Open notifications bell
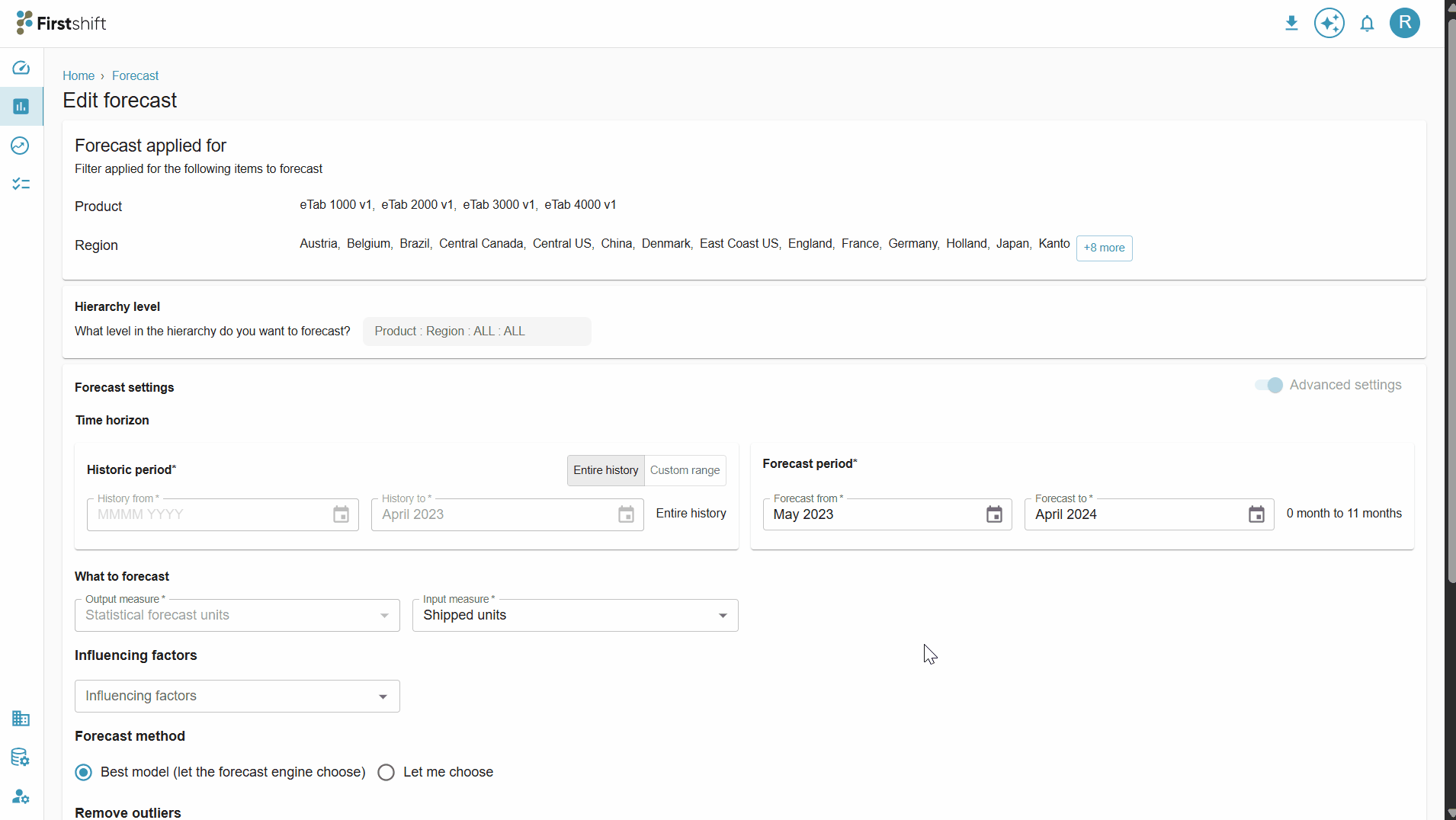Image resolution: width=1456 pixels, height=820 pixels. click(x=1368, y=24)
